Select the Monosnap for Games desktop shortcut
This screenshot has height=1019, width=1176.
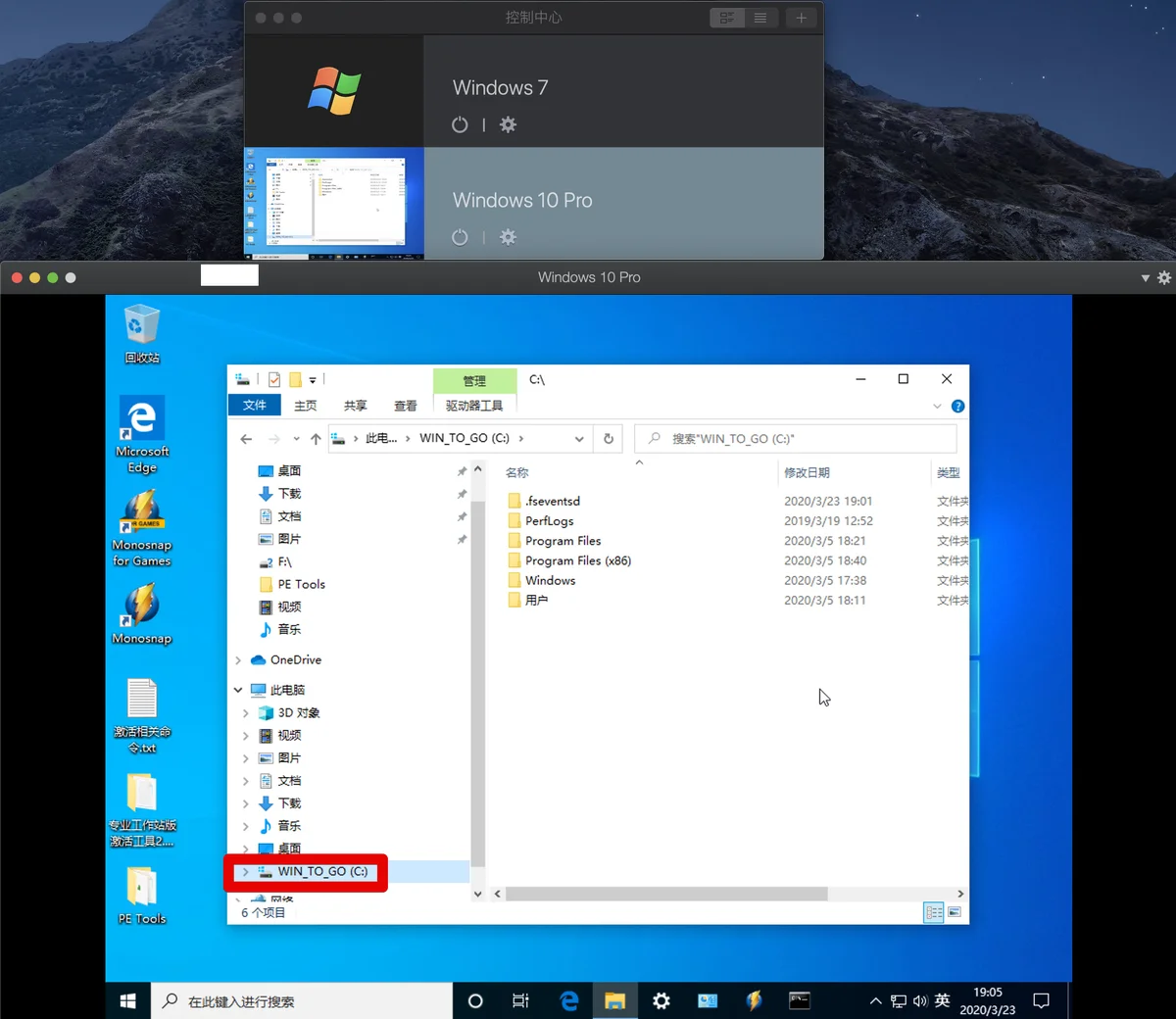click(142, 529)
